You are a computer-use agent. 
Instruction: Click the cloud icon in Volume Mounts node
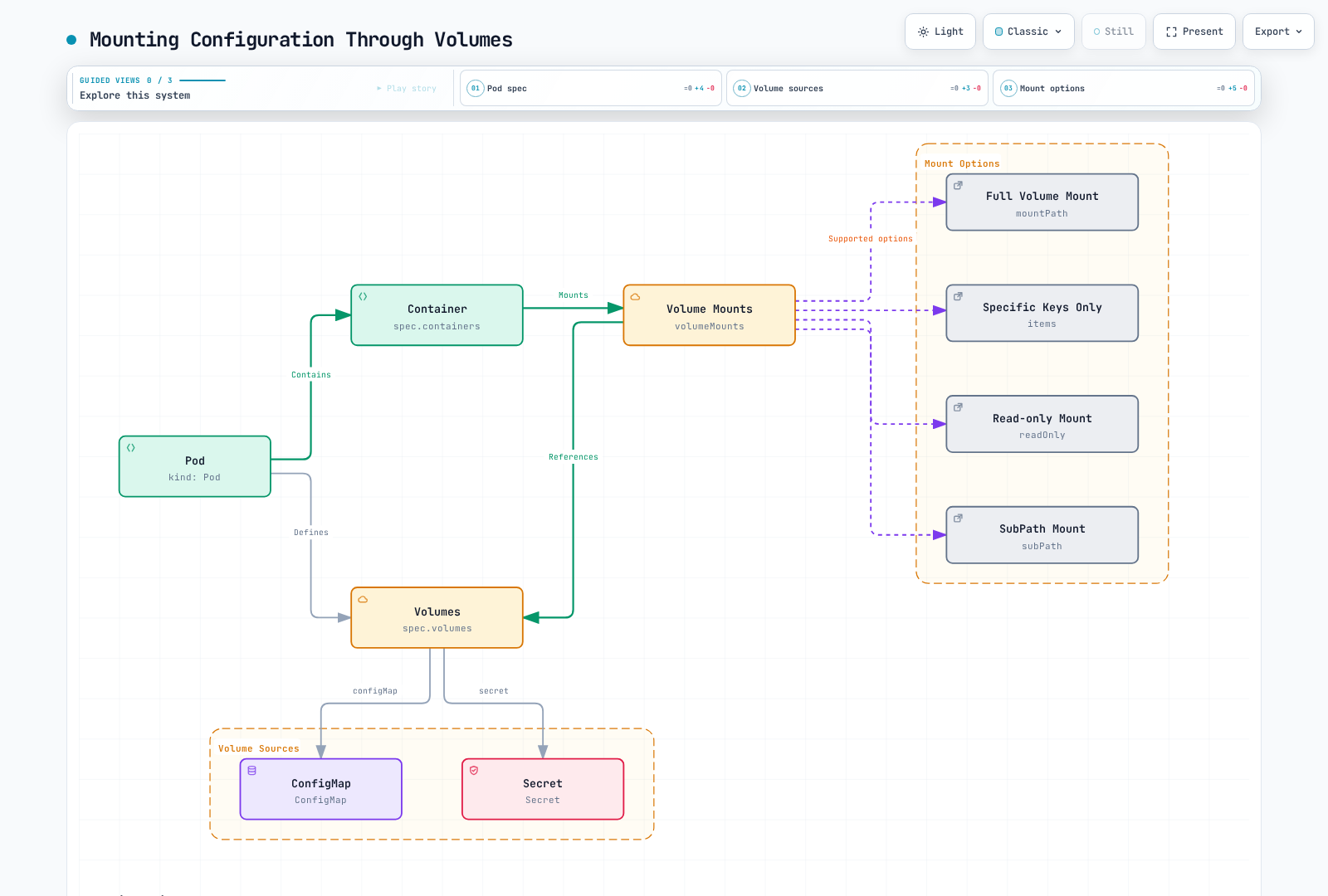(635, 297)
